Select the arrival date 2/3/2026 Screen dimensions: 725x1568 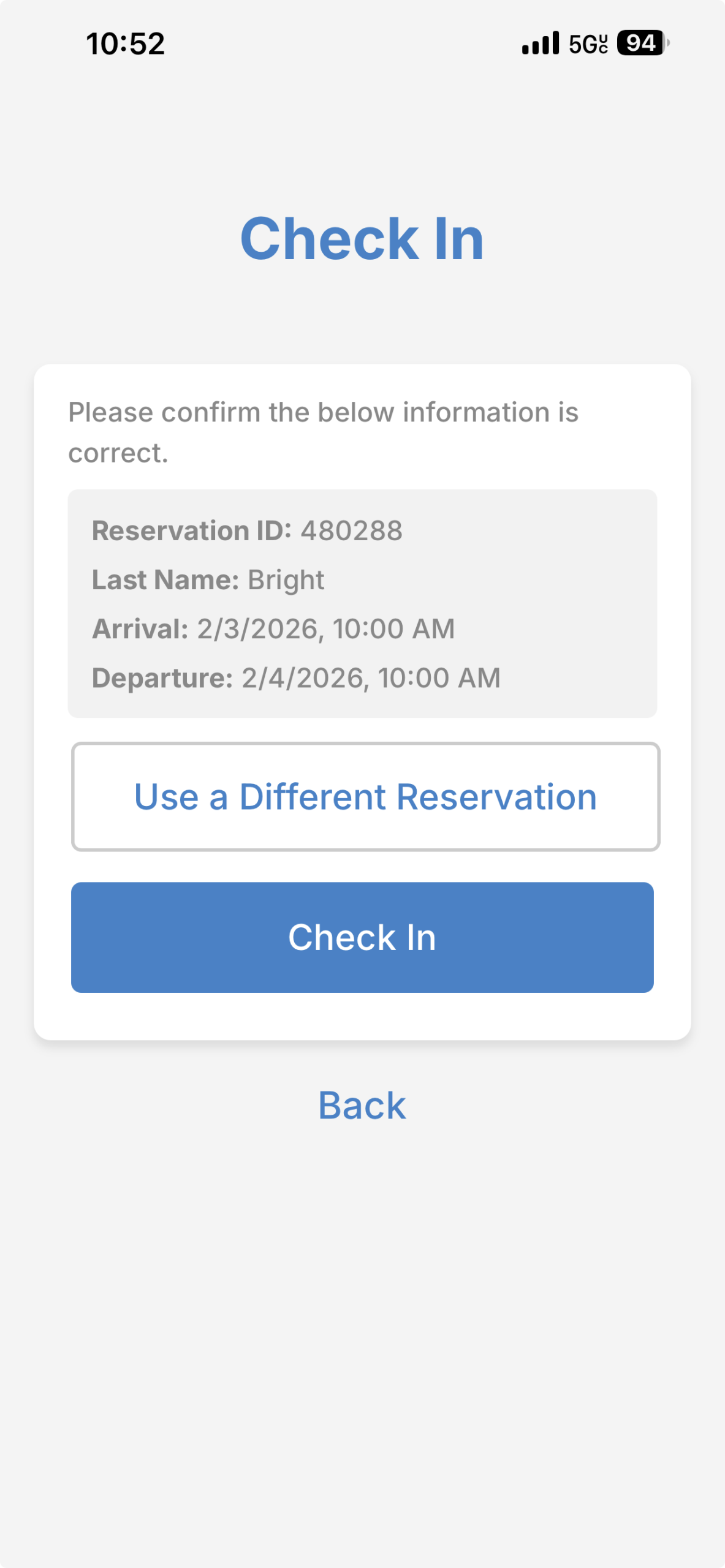(257, 629)
